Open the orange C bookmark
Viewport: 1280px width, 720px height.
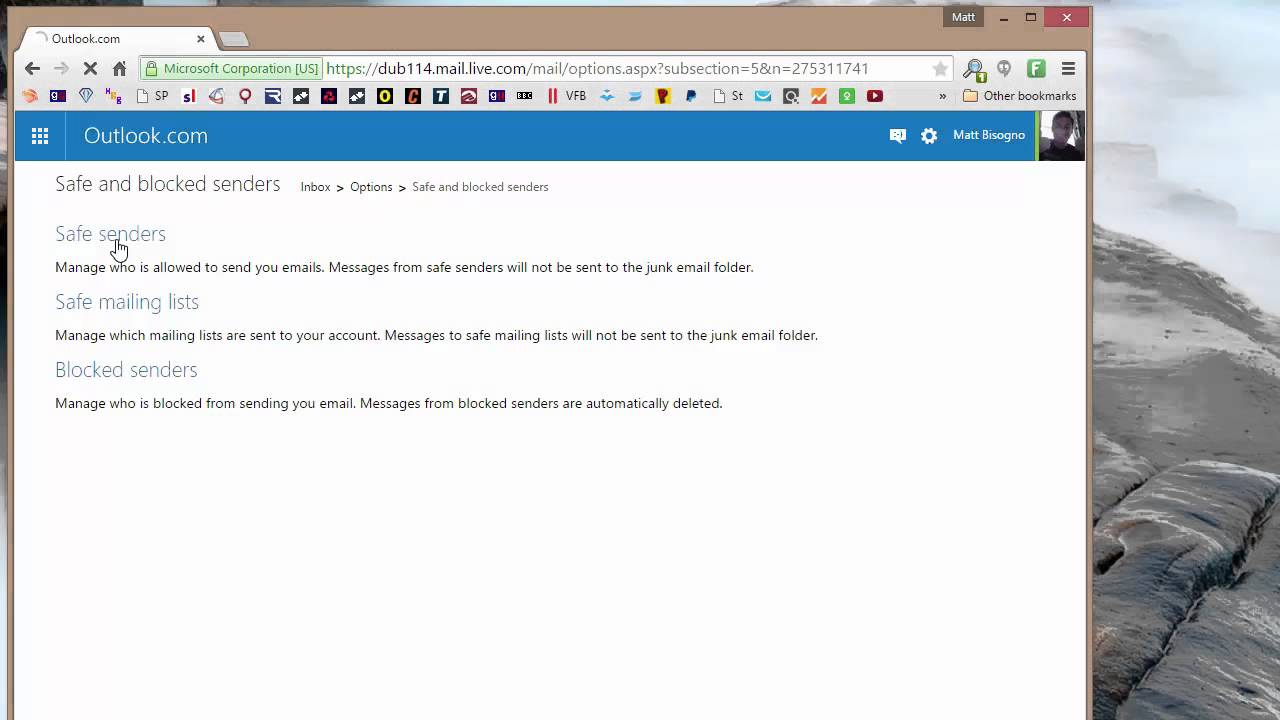pyautogui.click(x=413, y=96)
